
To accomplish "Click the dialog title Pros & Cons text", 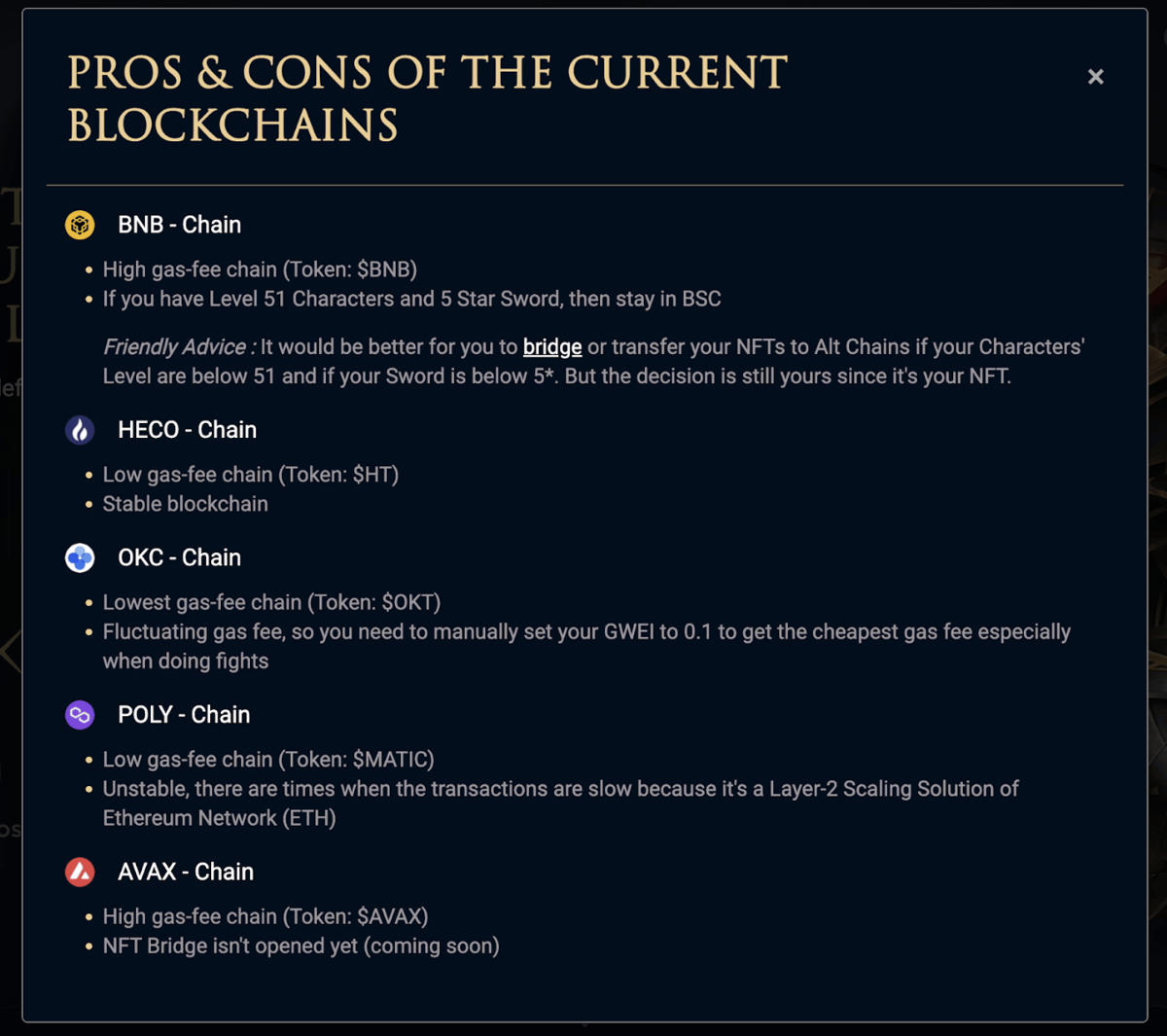I will pos(427,99).
